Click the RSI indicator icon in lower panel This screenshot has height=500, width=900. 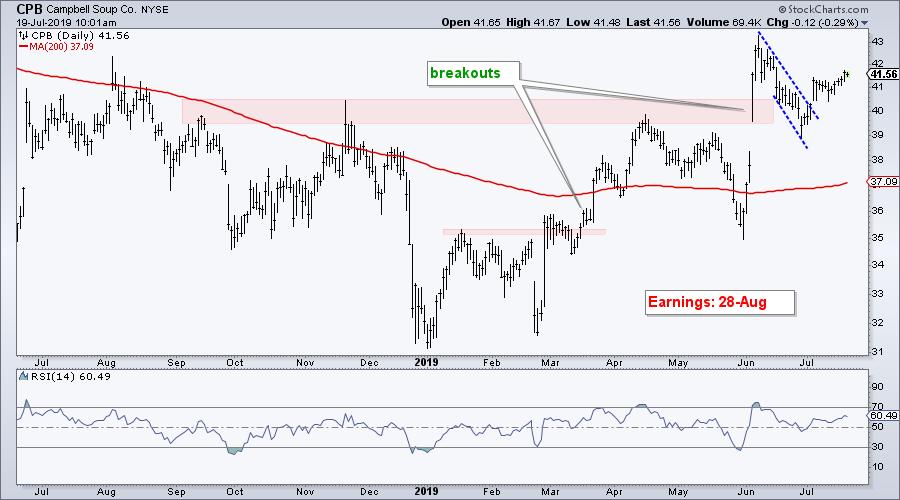click(24, 377)
